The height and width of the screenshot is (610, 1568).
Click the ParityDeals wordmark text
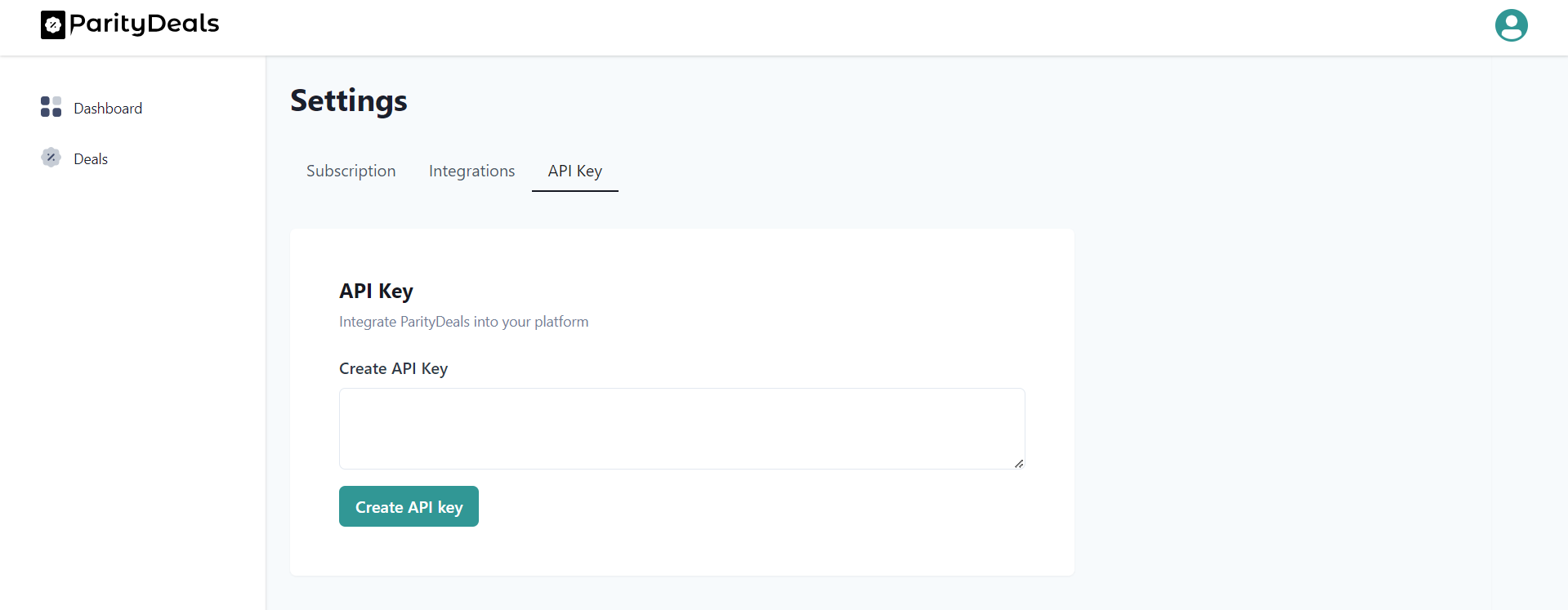pos(145,24)
